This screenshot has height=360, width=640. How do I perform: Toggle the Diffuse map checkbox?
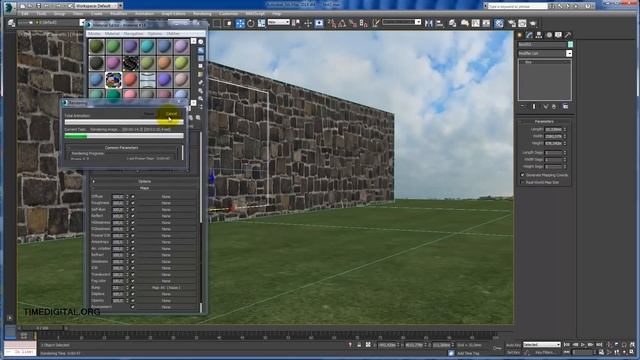coord(133,197)
